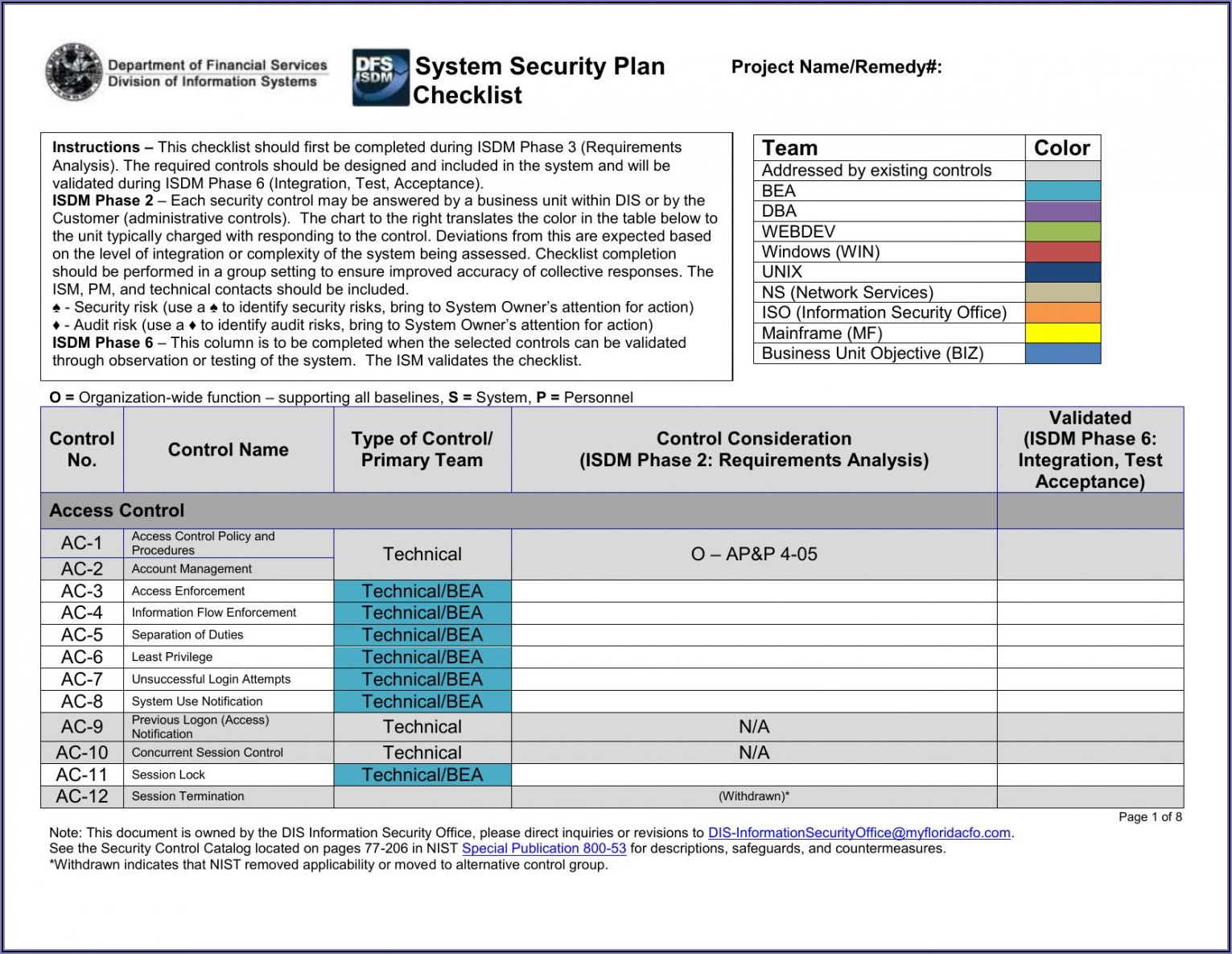Select the WEBDEV green color swatch
Image resolution: width=1232 pixels, height=954 pixels.
coord(1062,232)
